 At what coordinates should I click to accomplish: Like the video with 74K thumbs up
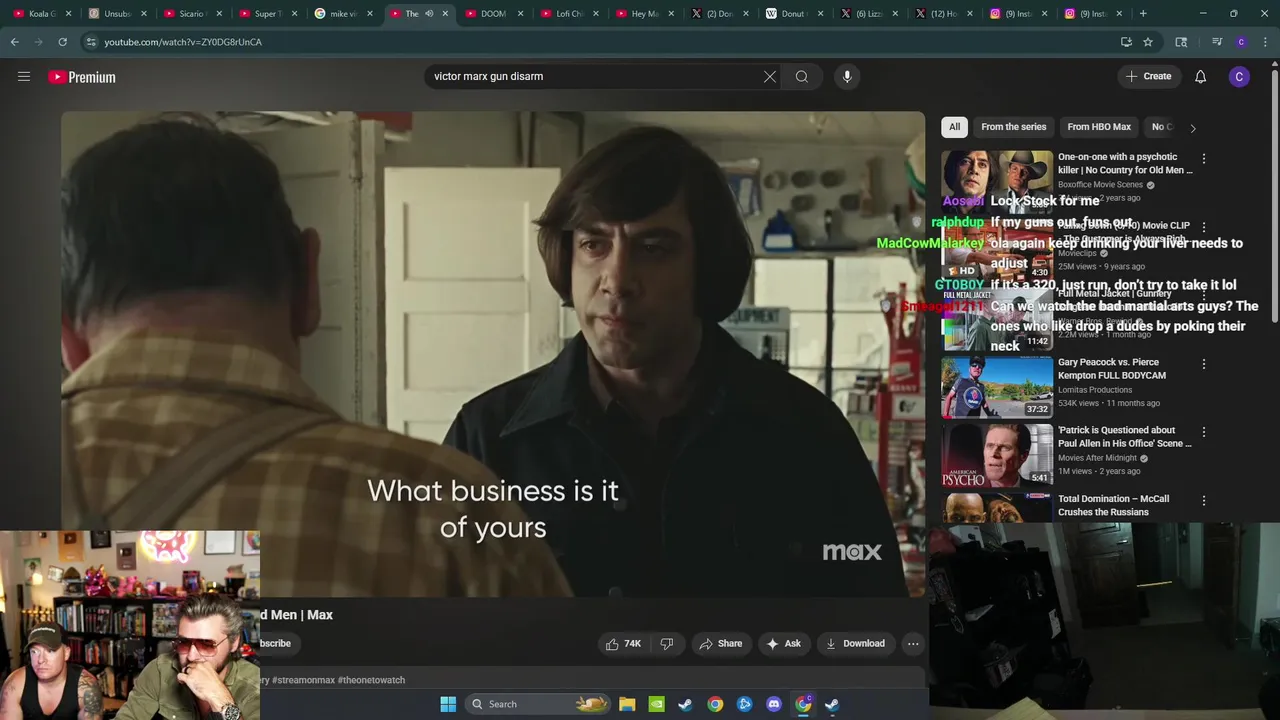[x=623, y=644]
